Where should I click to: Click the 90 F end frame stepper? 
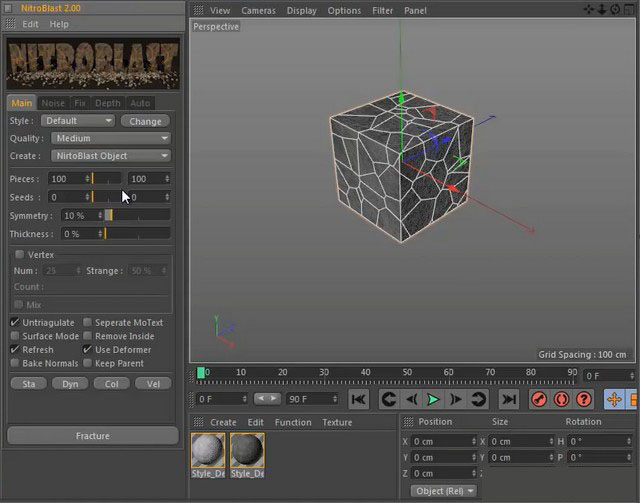(x=335, y=398)
